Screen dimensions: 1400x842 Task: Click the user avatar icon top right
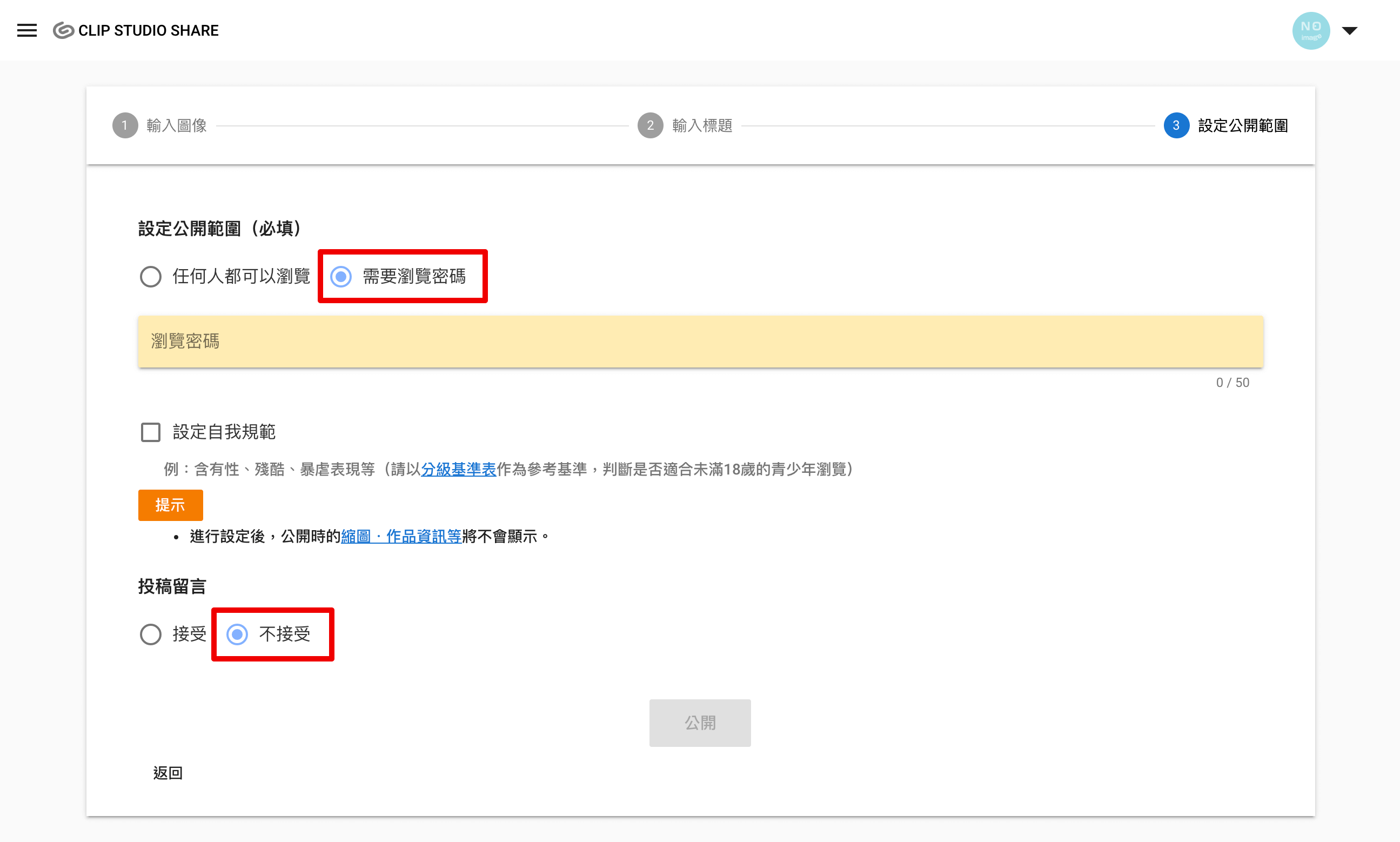click(1310, 30)
